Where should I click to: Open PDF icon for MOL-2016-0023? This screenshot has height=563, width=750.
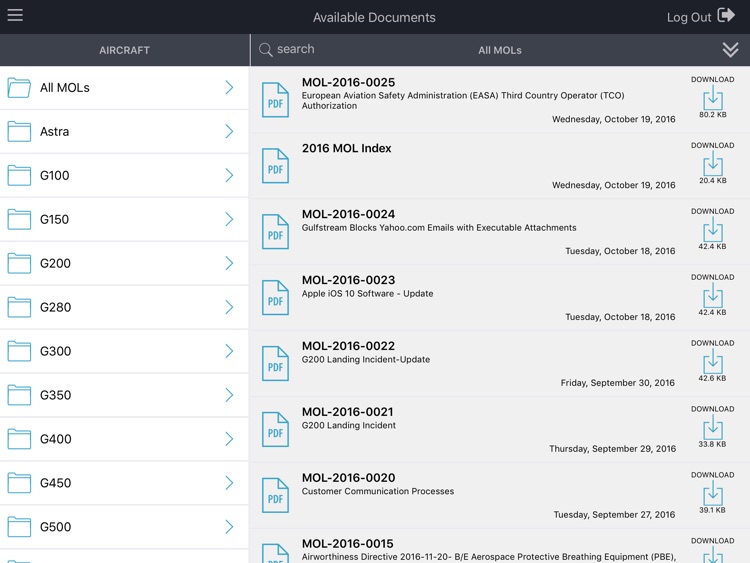[x=275, y=298]
